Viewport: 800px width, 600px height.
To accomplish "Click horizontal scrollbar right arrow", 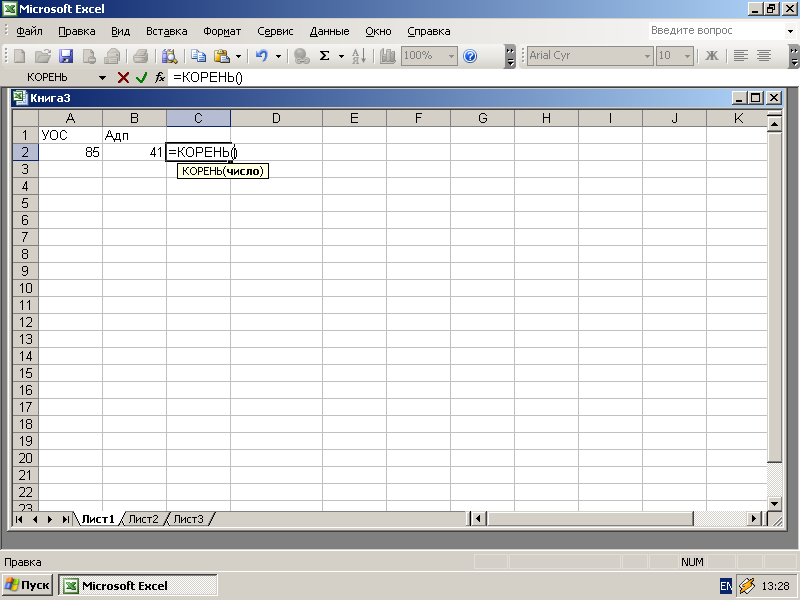I will (x=754, y=519).
